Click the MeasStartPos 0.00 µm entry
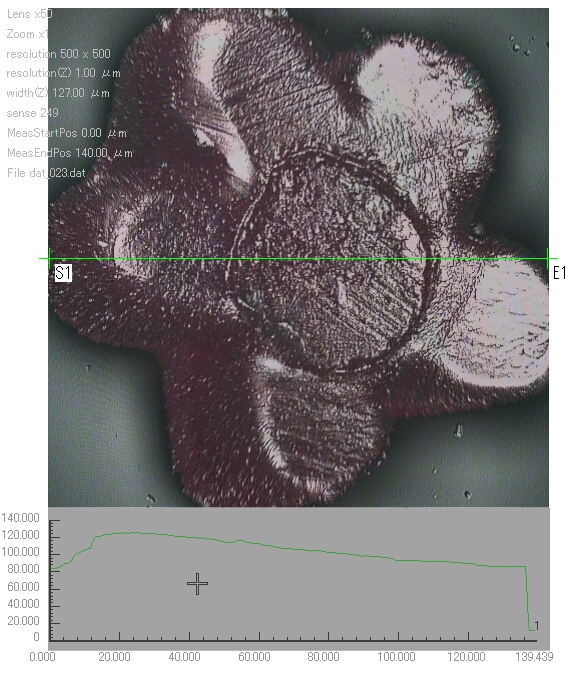This screenshot has width=565, height=698. point(67,133)
